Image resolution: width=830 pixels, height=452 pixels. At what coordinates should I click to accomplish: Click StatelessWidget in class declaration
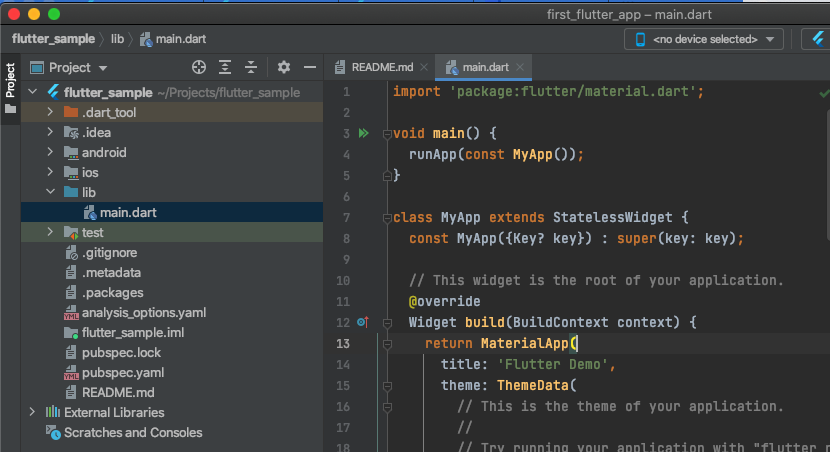coord(612,218)
